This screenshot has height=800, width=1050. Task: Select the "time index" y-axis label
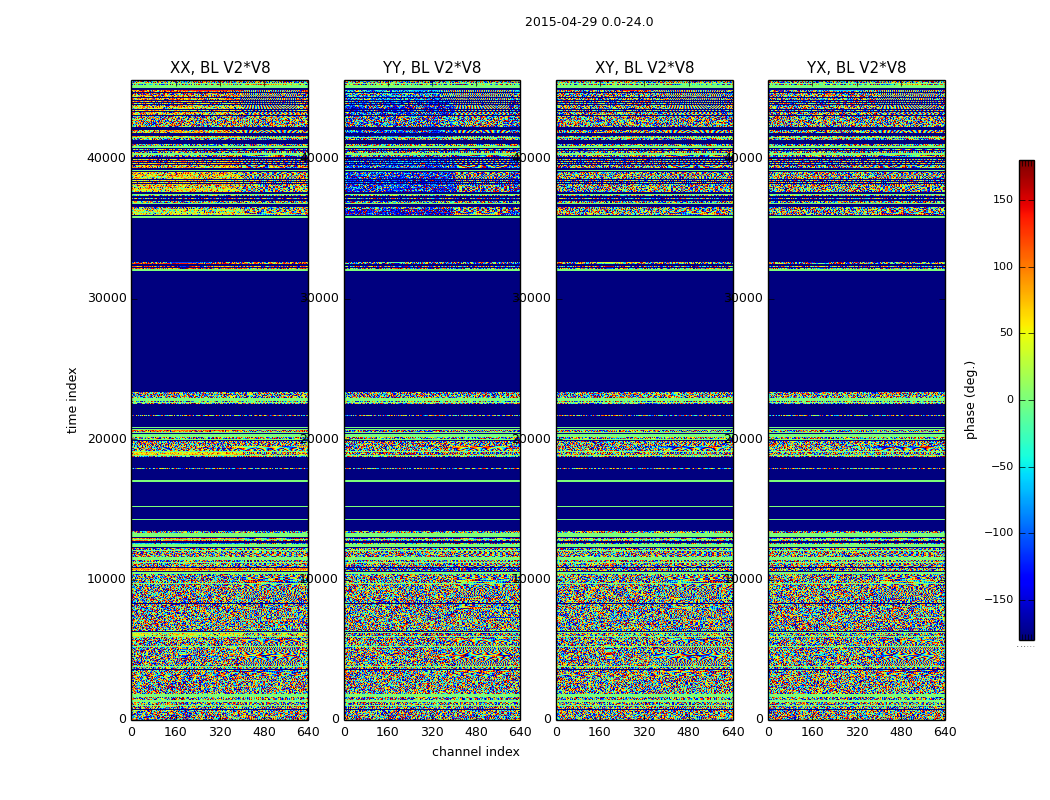click(x=72, y=400)
